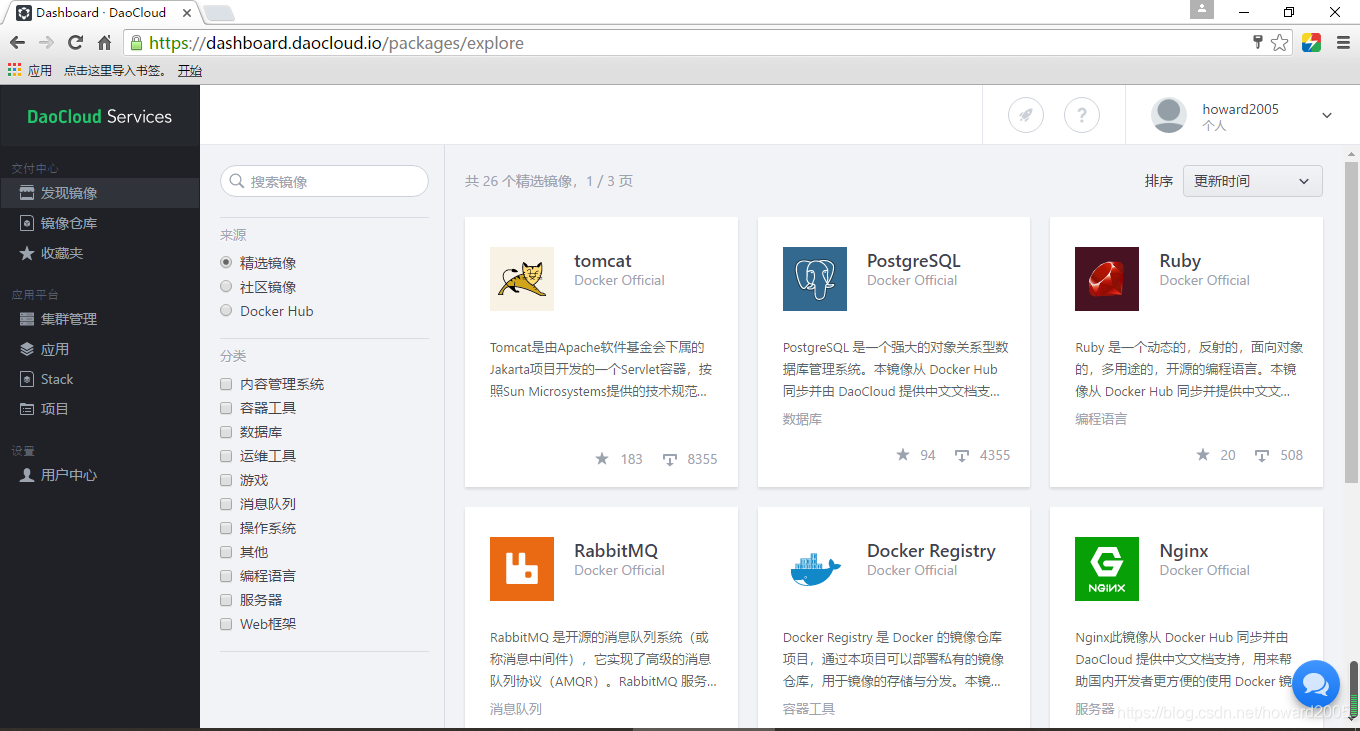Click the download icon on PostgreSQL card
Viewport: 1360px width, 731px height.
962,455
